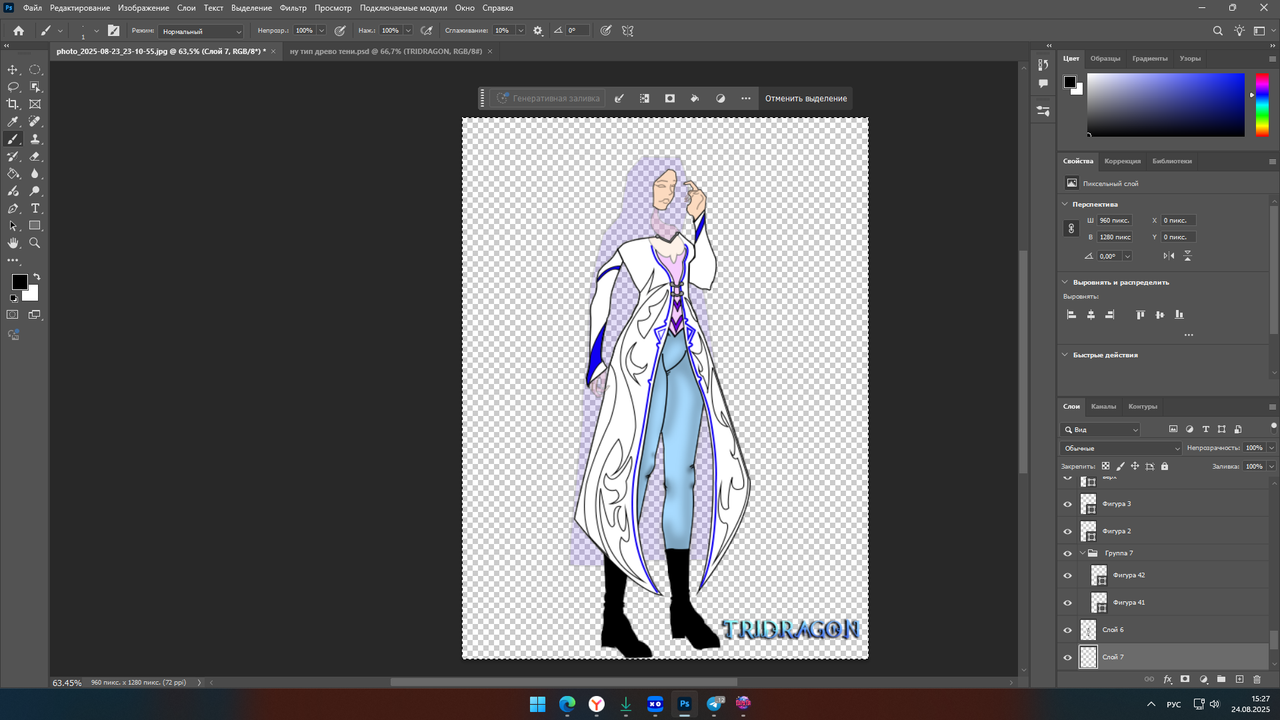Image resolution: width=1280 pixels, height=720 pixels.
Task: Select the Blur tool
Action: pos(35,174)
